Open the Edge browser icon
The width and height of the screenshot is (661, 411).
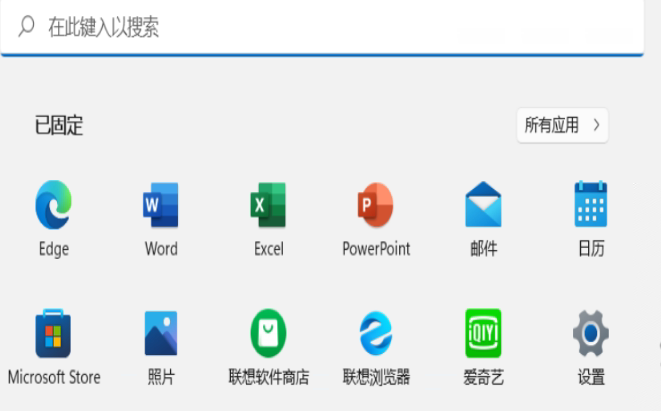point(54,205)
